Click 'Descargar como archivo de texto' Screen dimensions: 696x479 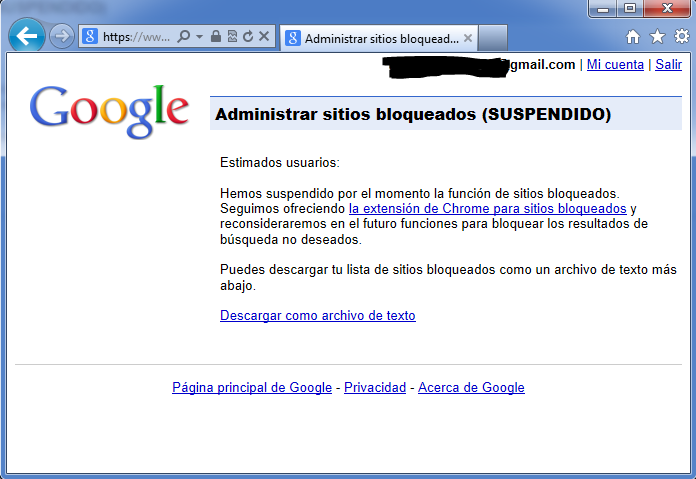point(317,316)
